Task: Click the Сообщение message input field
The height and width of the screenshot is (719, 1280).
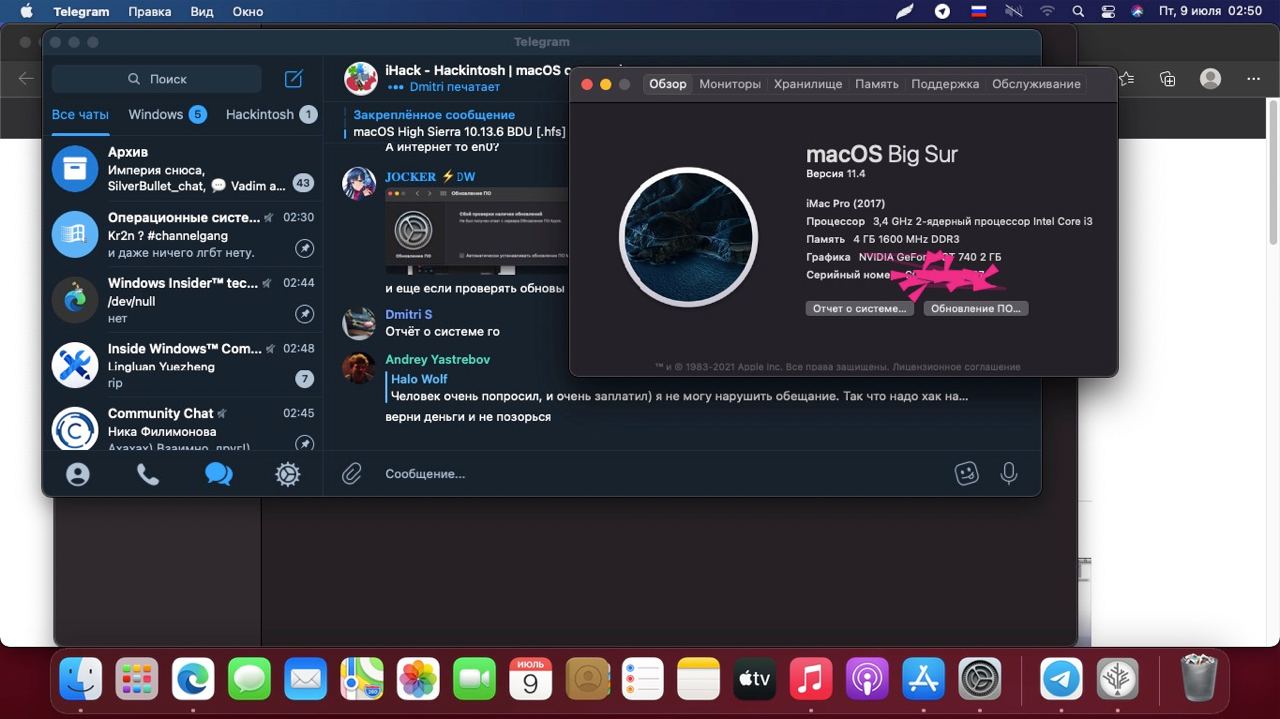Action: pyautogui.click(x=660, y=474)
